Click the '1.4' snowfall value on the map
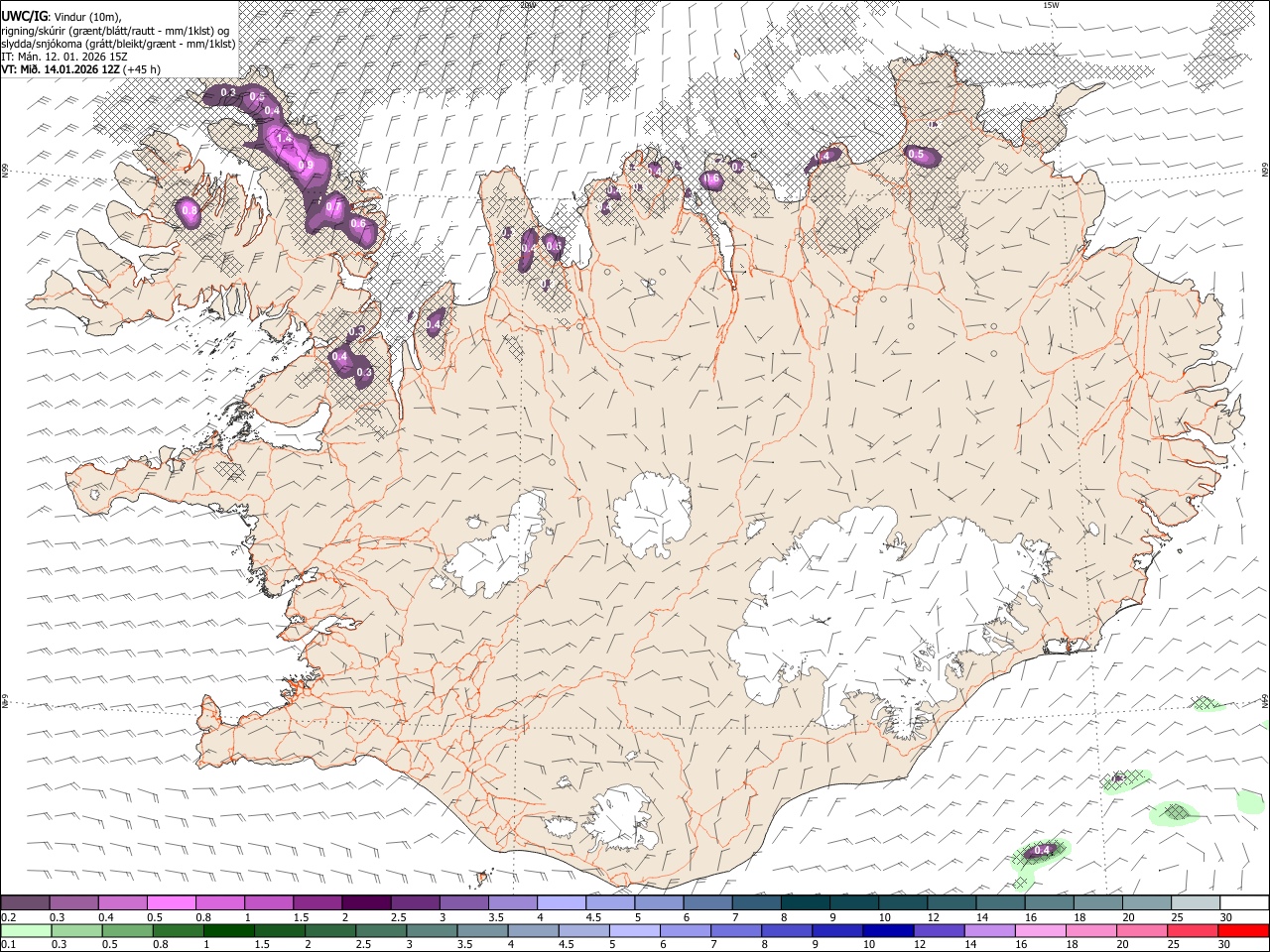 (282, 137)
